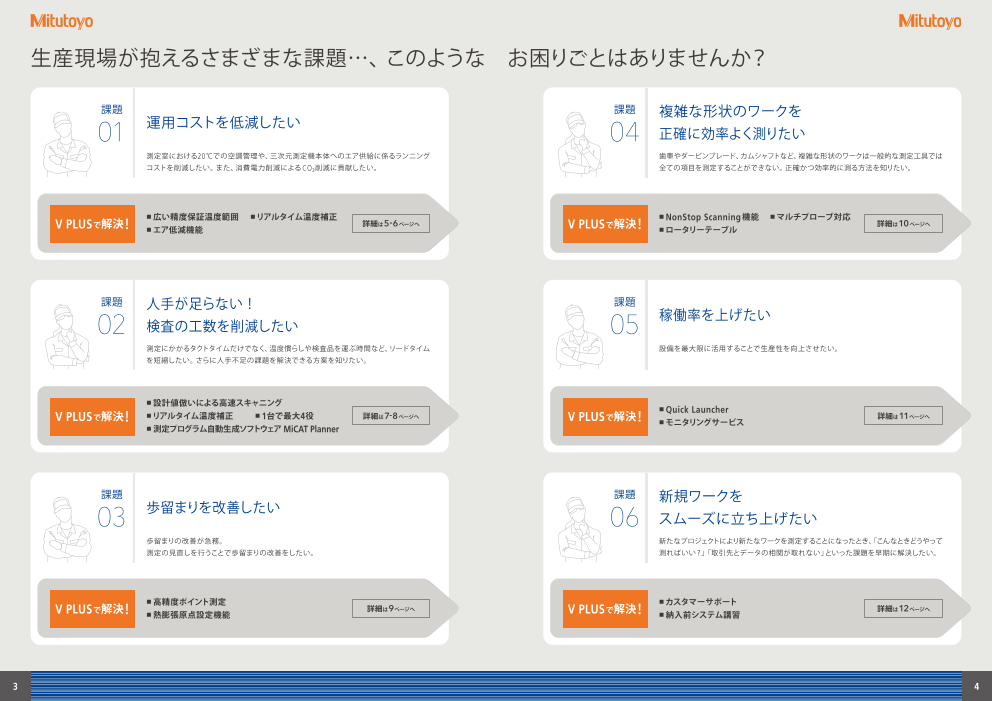Click the Mitutoyo logo at top right
The height and width of the screenshot is (701, 992).
point(928,20)
